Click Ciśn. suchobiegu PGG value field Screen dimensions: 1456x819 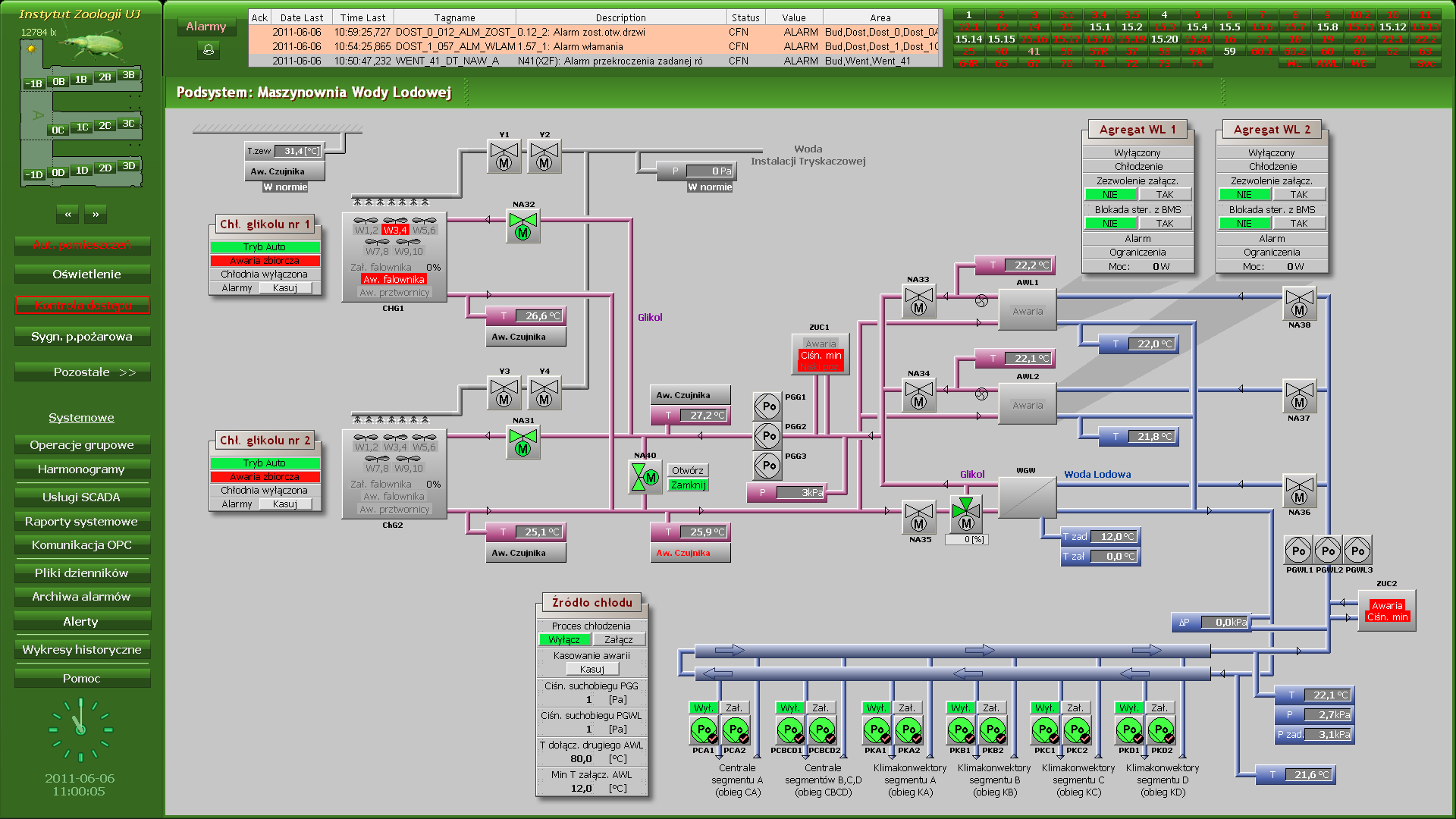590,700
